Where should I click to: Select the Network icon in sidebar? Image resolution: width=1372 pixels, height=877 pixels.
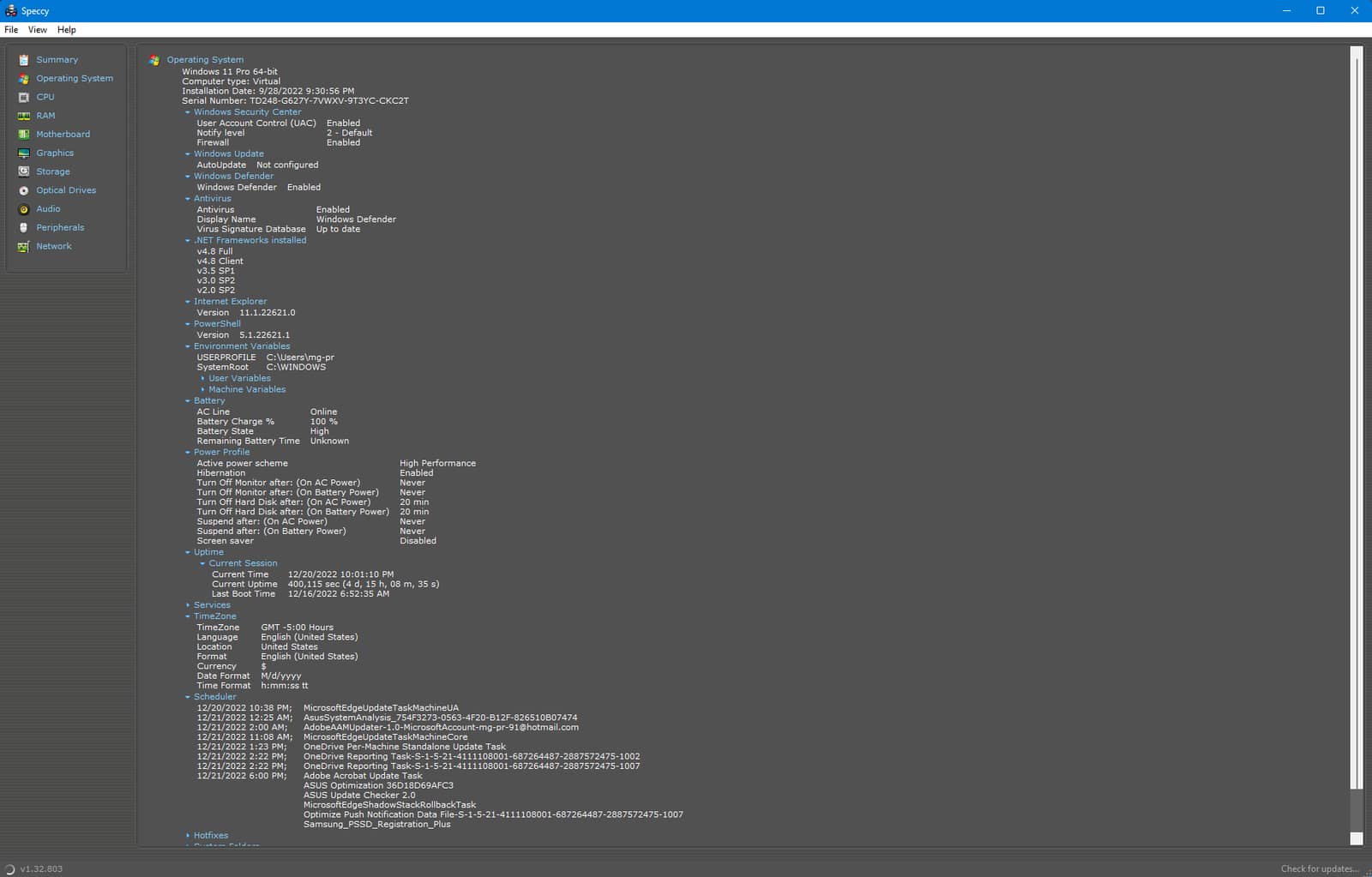coord(24,247)
